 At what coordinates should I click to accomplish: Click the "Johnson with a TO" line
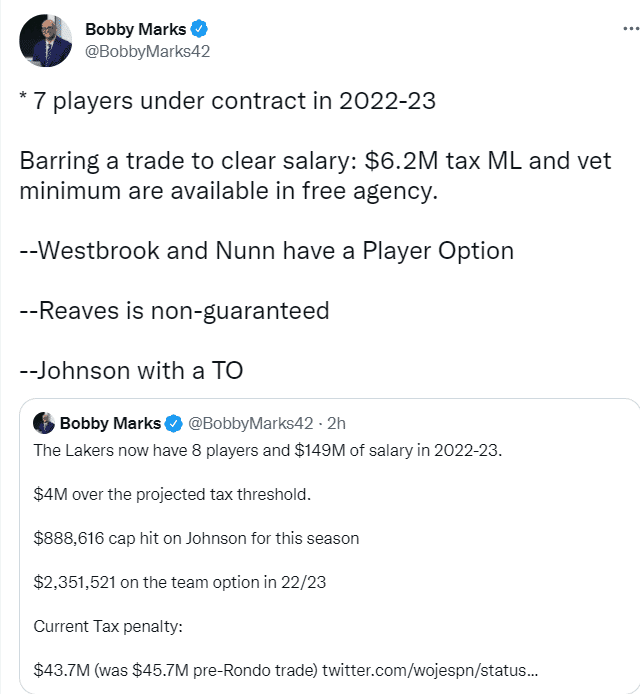click(131, 370)
